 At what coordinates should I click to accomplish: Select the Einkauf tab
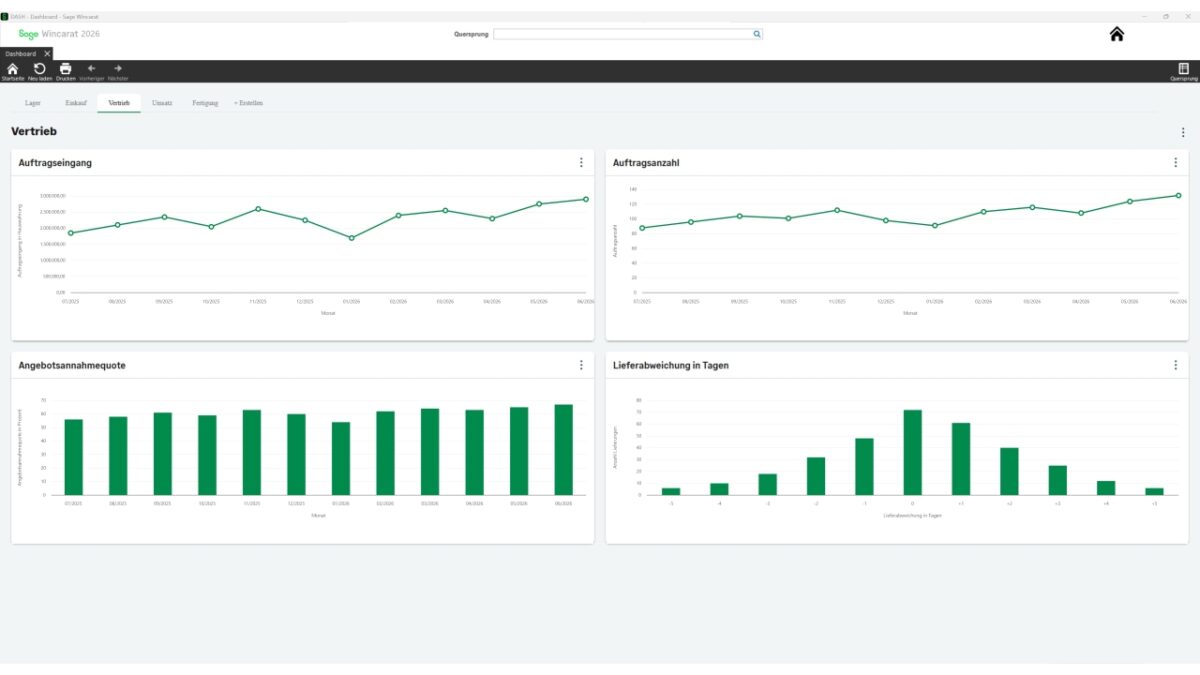[76, 103]
